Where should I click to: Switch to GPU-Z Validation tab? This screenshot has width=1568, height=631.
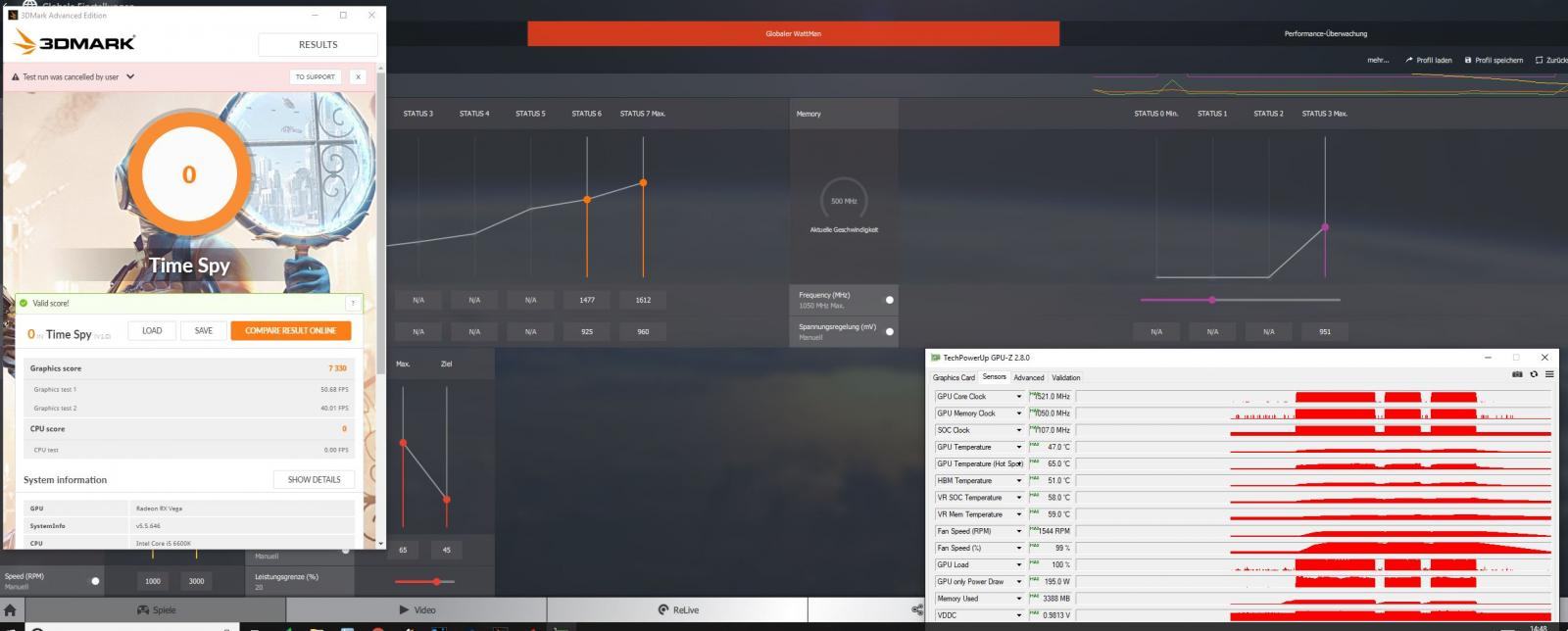[1066, 377]
